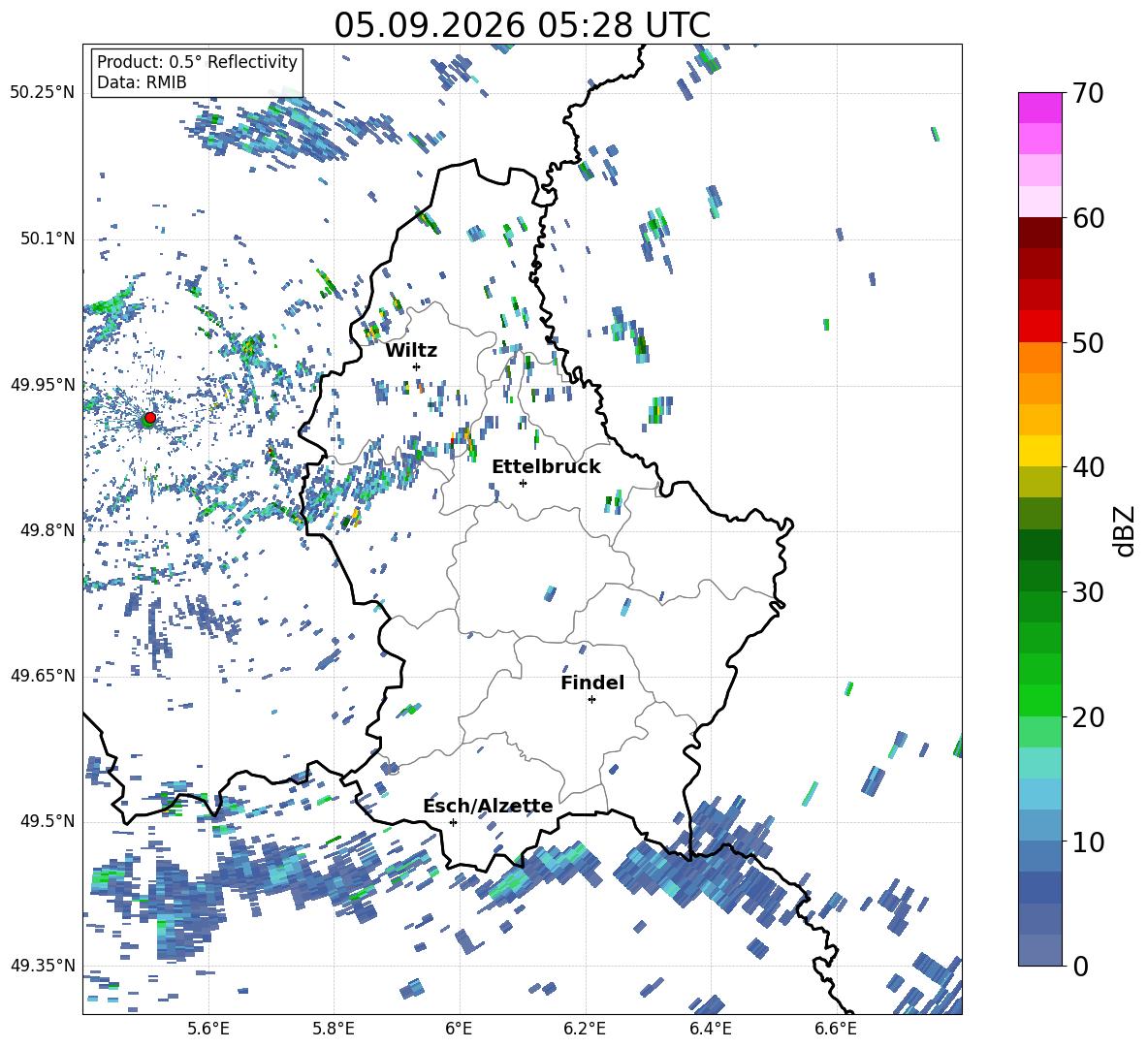This screenshot has width=1148, height=1048.
Task: Pick the bright red 50 dBZ colorbar segment
Action: (x=1039, y=327)
